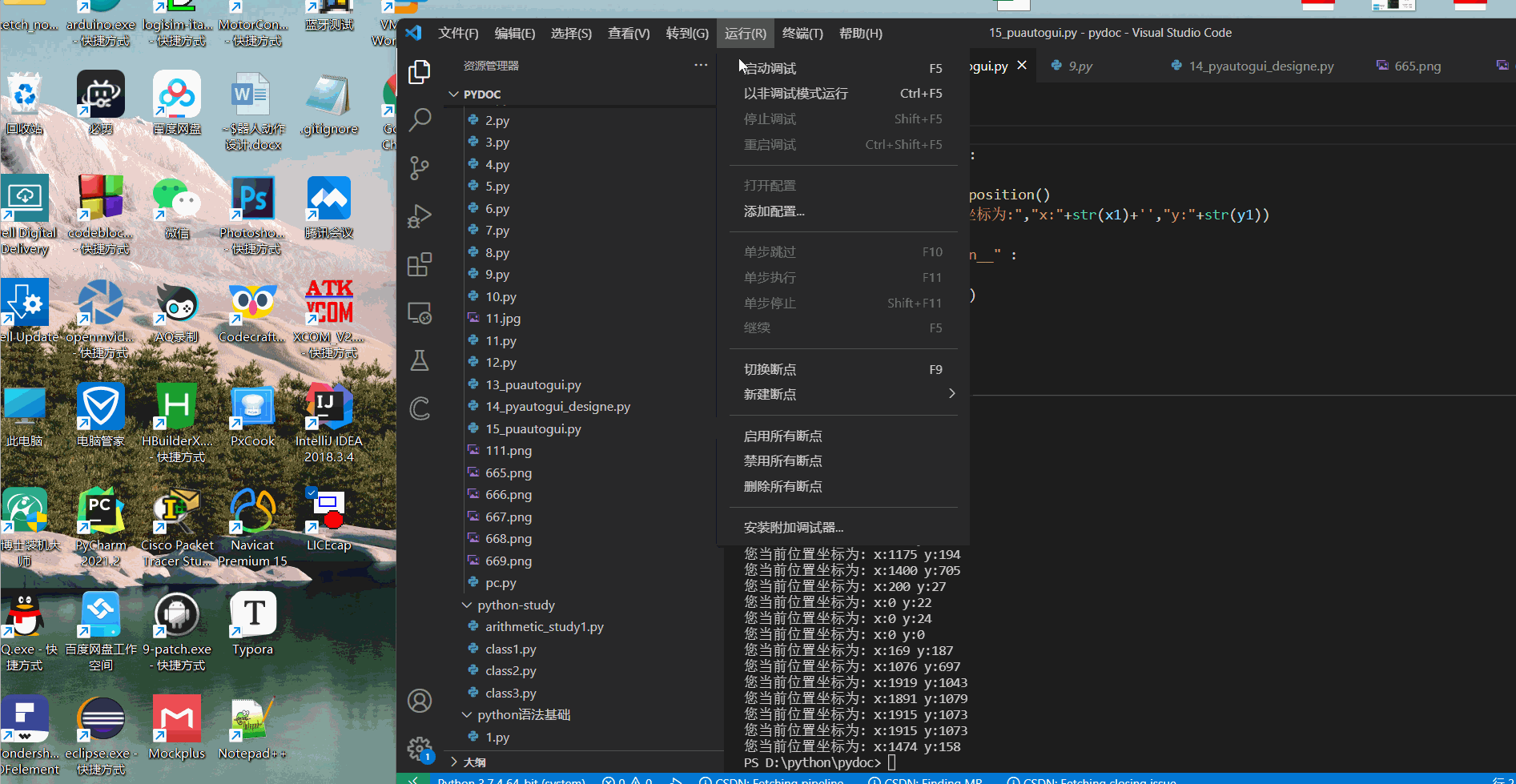Open the Cisco Packet Tracer desktop icon
Viewport: 1516px width, 784px height.
pos(177,527)
